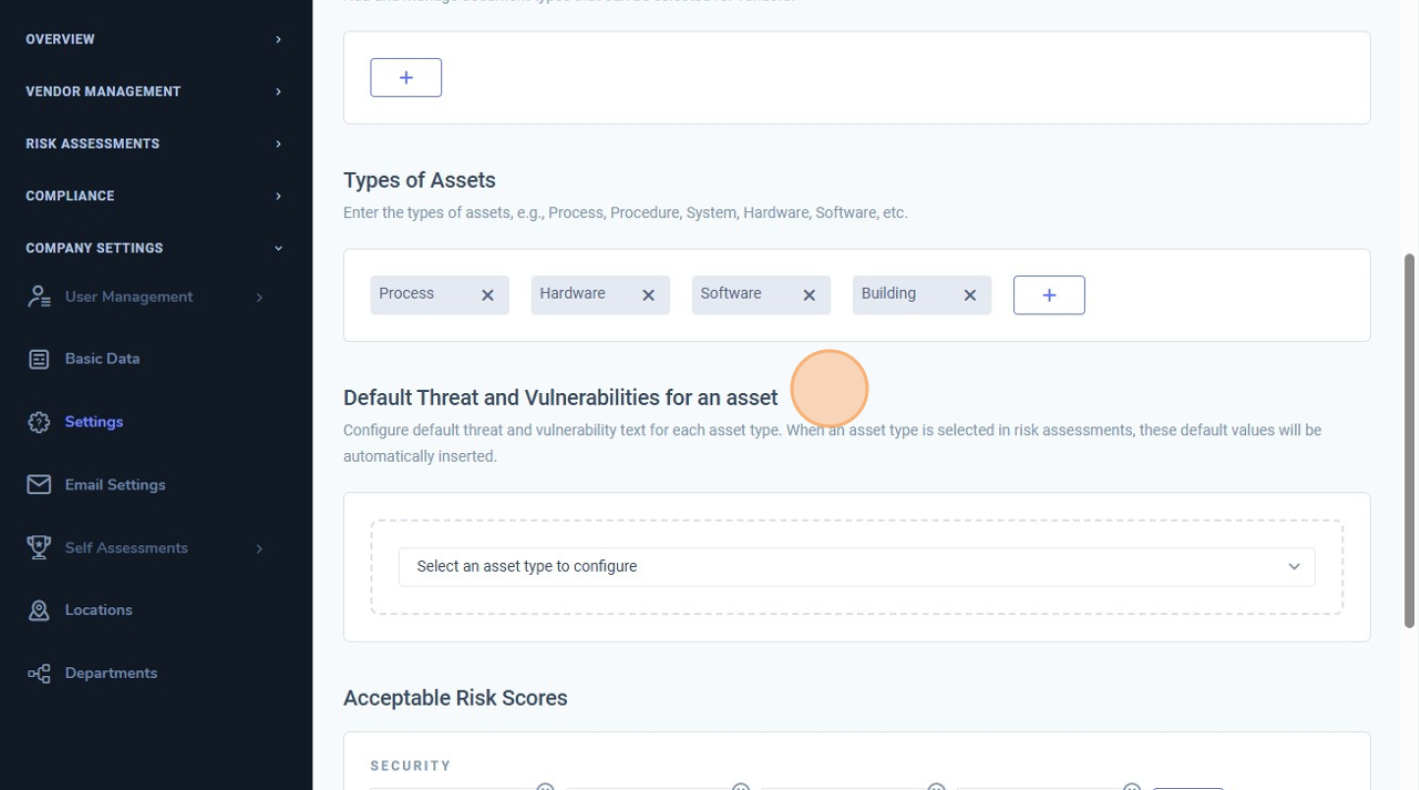Remove the Process asset type tag
The height and width of the screenshot is (790, 1419).
(x=488, y=296)
